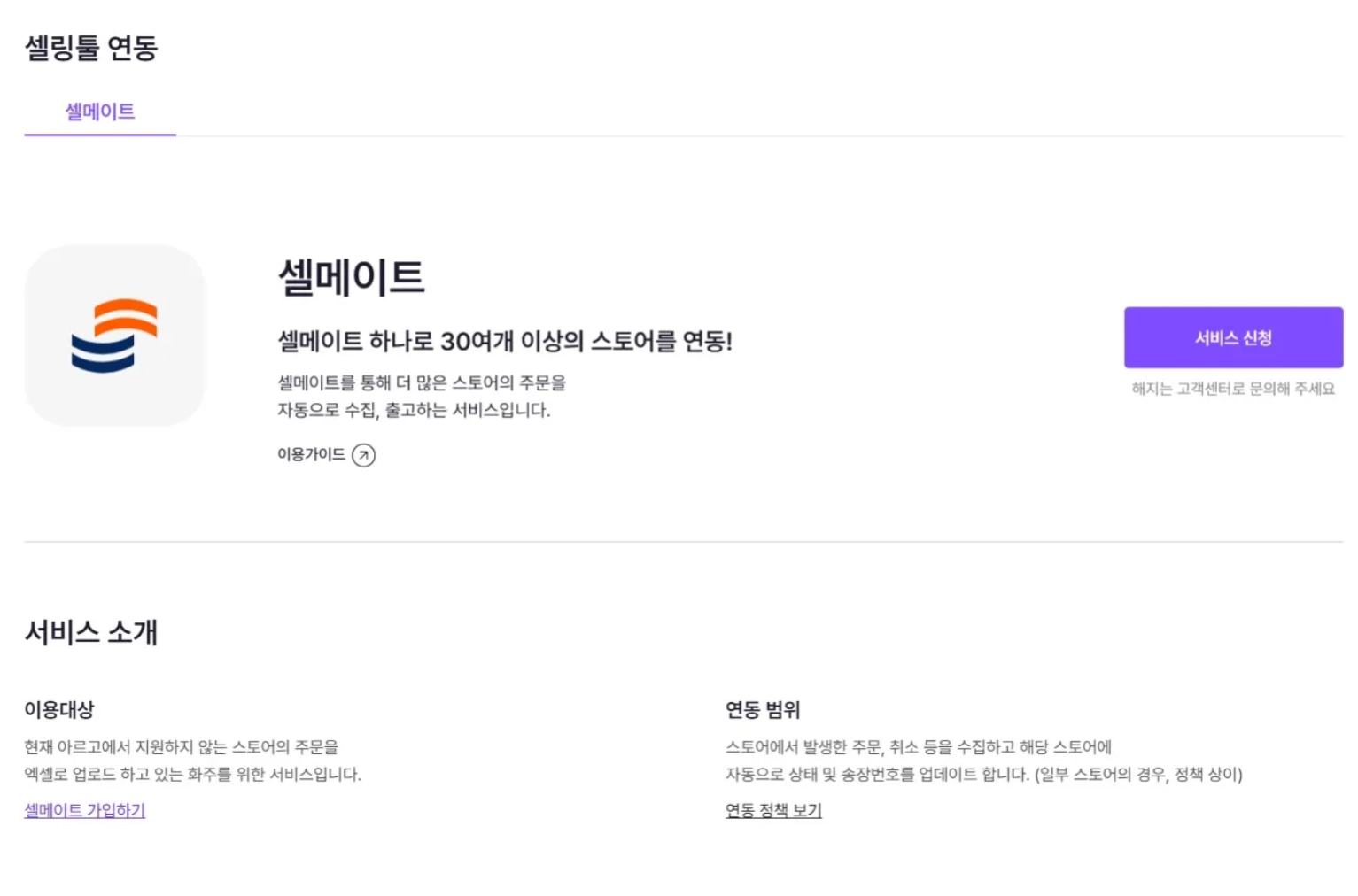Open the 이용가이드 text link
Screen dimensions: 1358x896
click(x=311, y=454)
